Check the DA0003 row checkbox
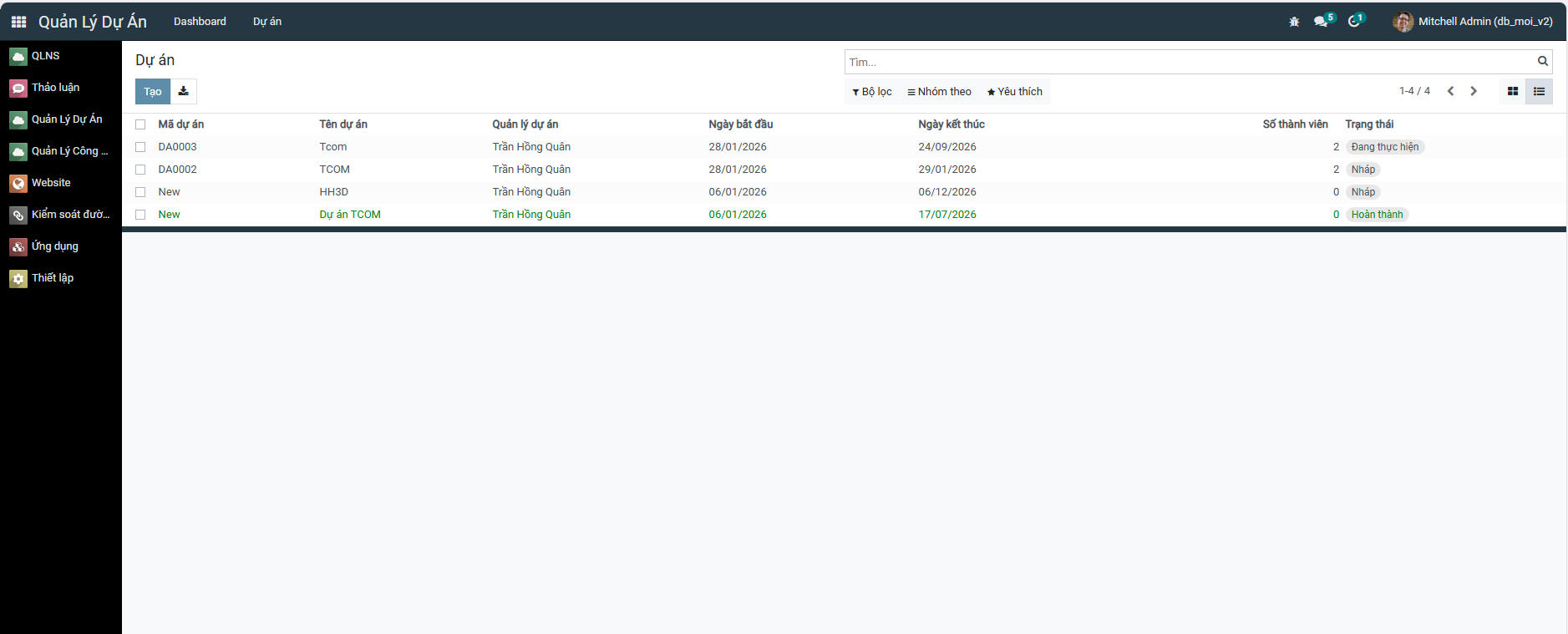Image resolution: width=1568 pixels, height=634 pixels. (x=140, y=147)
